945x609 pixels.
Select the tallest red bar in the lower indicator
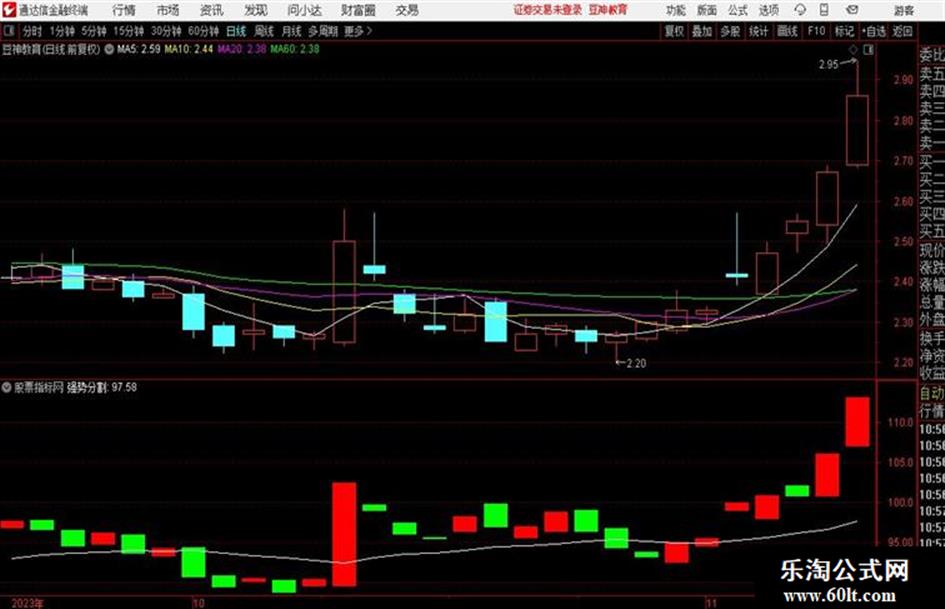pos(344,534)
